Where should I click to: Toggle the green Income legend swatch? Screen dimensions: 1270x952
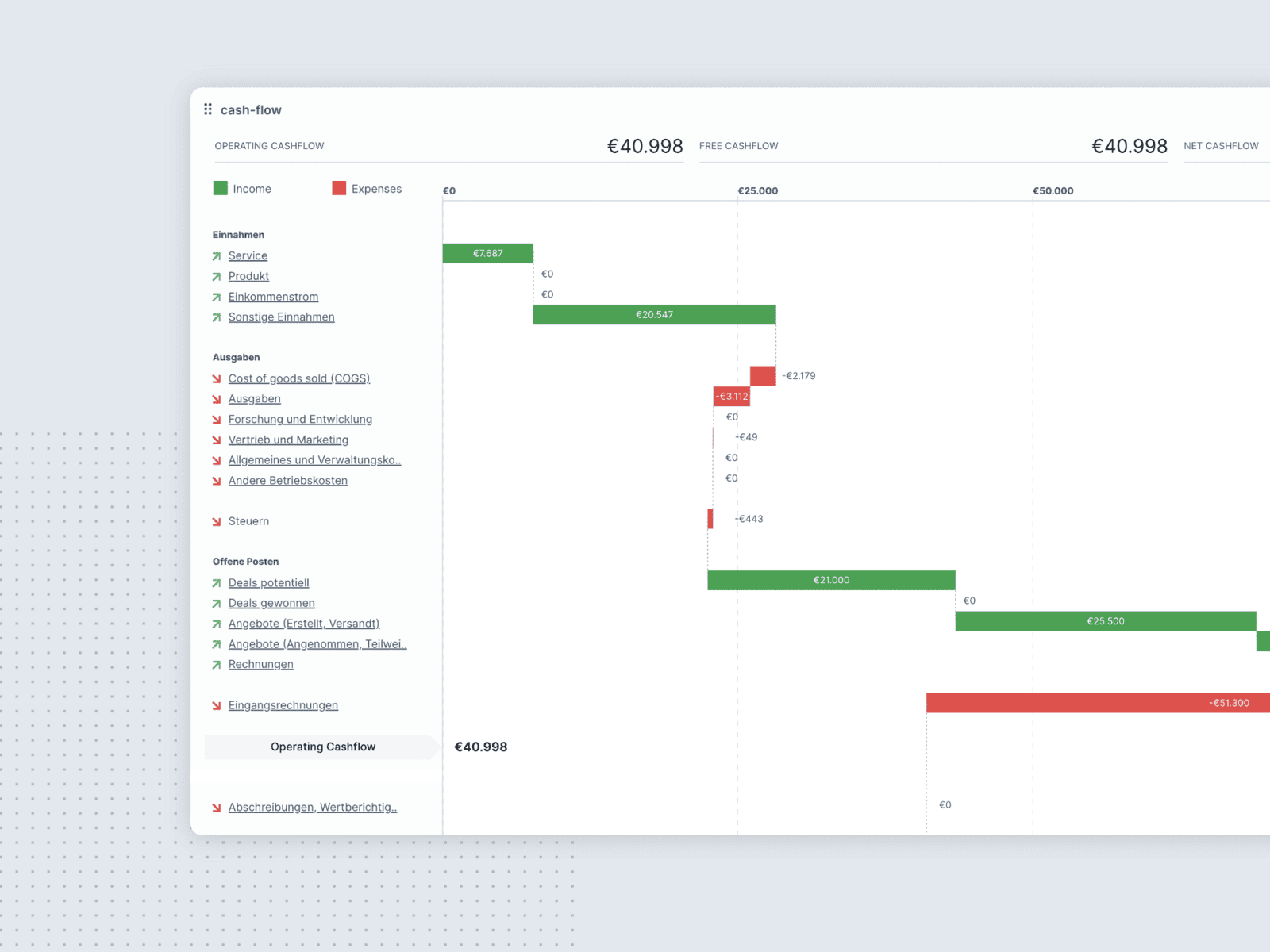coord(221,188)
